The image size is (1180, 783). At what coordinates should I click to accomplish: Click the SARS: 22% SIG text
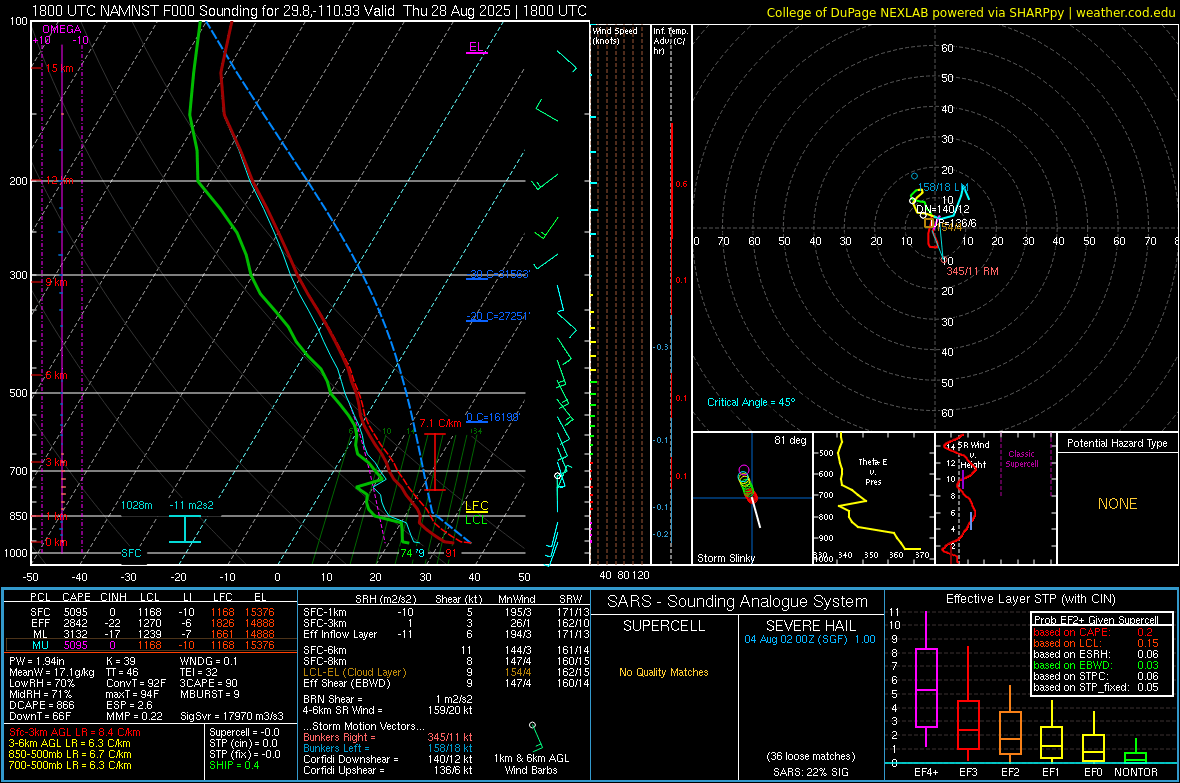click(810, 772)
